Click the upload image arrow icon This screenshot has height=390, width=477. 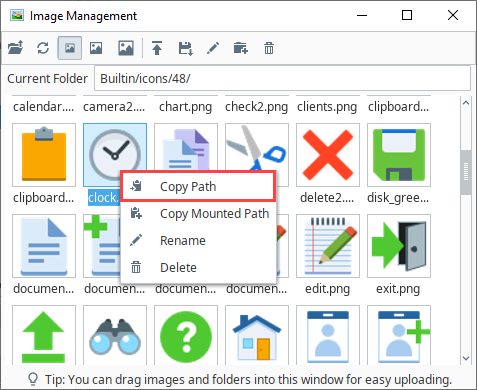pos(157,48)
